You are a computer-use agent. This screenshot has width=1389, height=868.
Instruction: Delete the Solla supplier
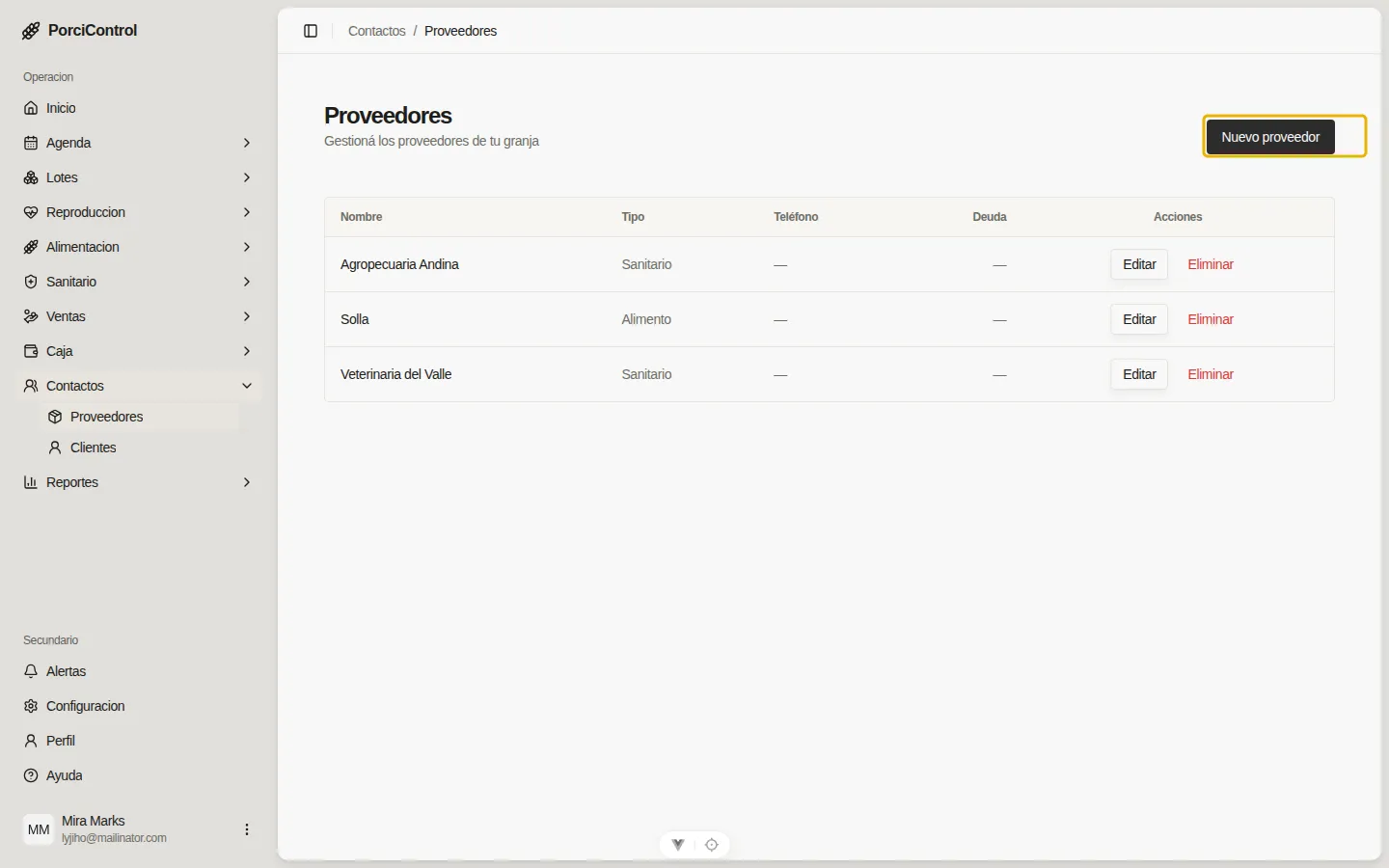click(x=1211, y=319)
